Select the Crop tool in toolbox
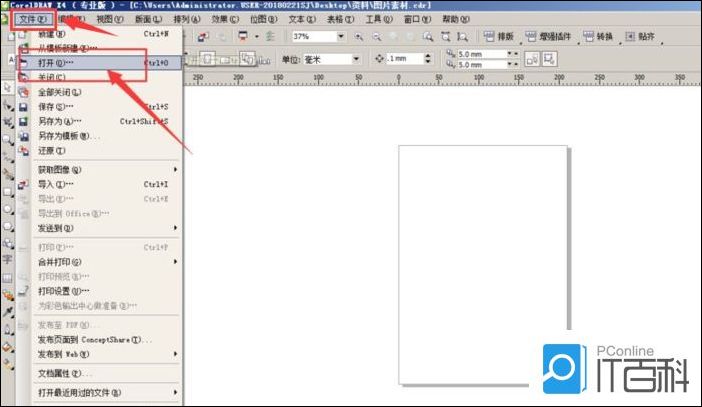Screen dimensions: 702x407 8,123
